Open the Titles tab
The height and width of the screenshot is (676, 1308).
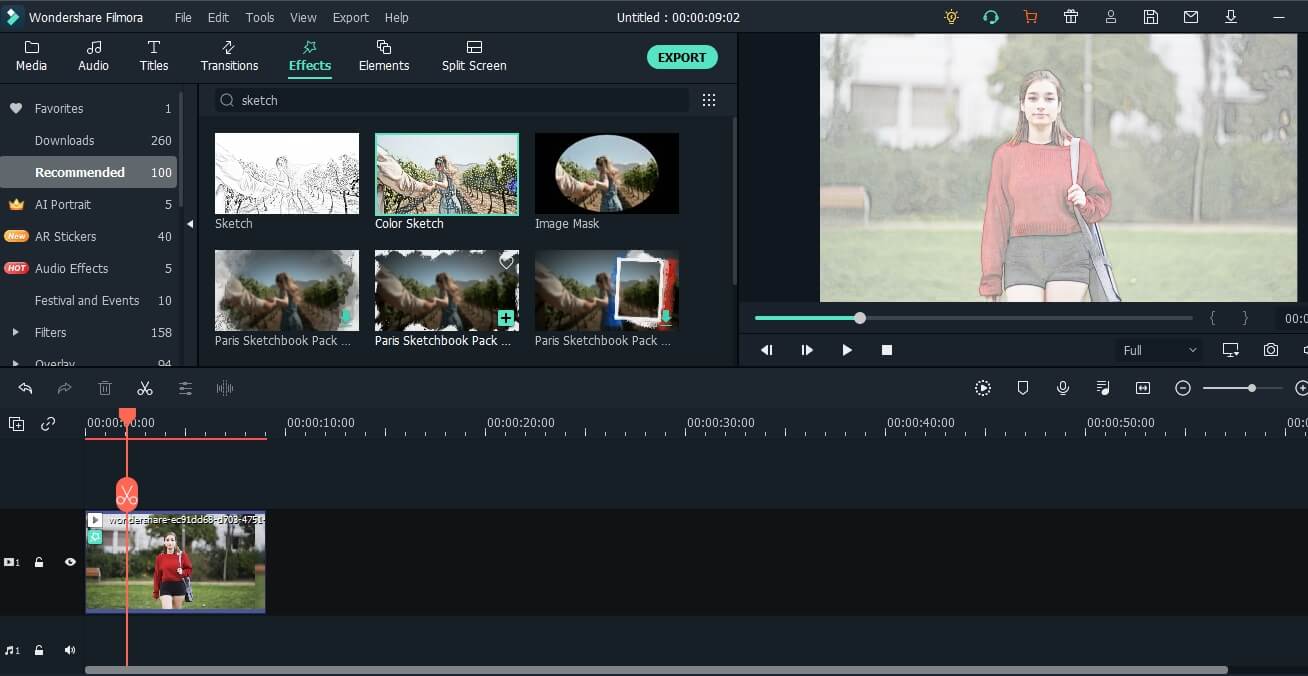click(x=153, y=56)
